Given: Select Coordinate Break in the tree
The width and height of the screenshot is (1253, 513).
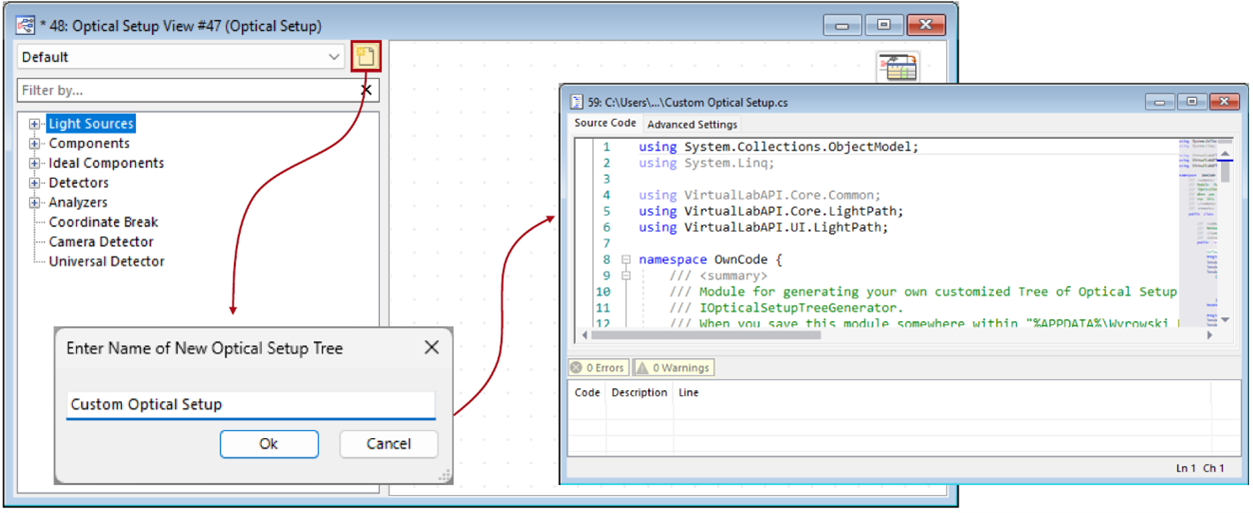Looking at the screenshot, I should point(103,222).
